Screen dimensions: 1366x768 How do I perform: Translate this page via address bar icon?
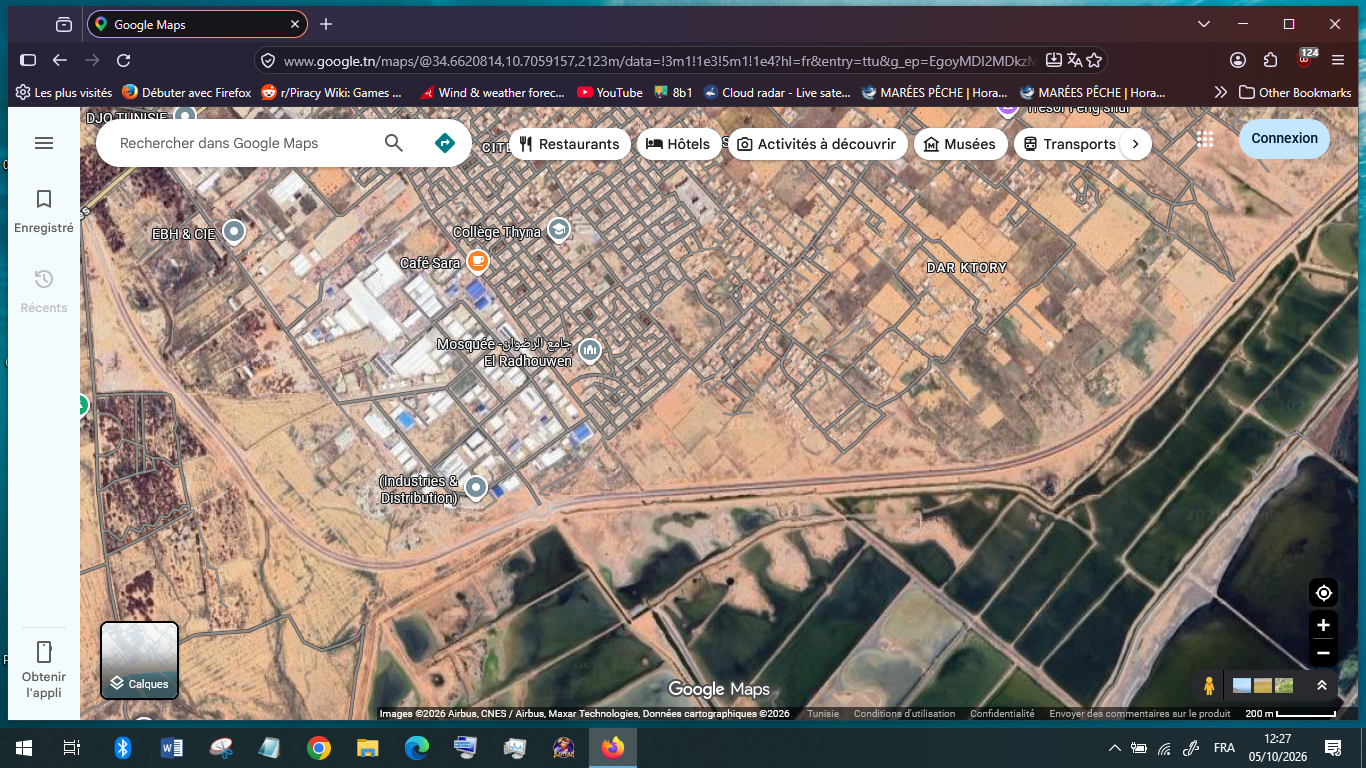tap(1074, 60)
